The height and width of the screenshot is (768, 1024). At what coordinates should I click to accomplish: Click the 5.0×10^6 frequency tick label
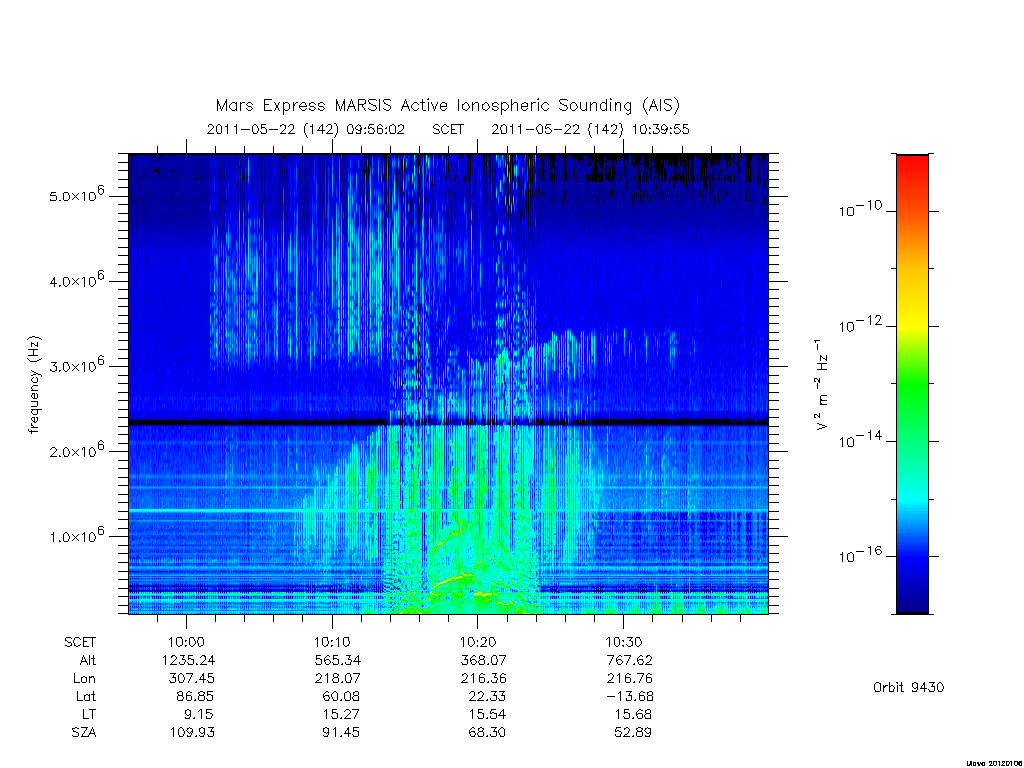[77, 194]
